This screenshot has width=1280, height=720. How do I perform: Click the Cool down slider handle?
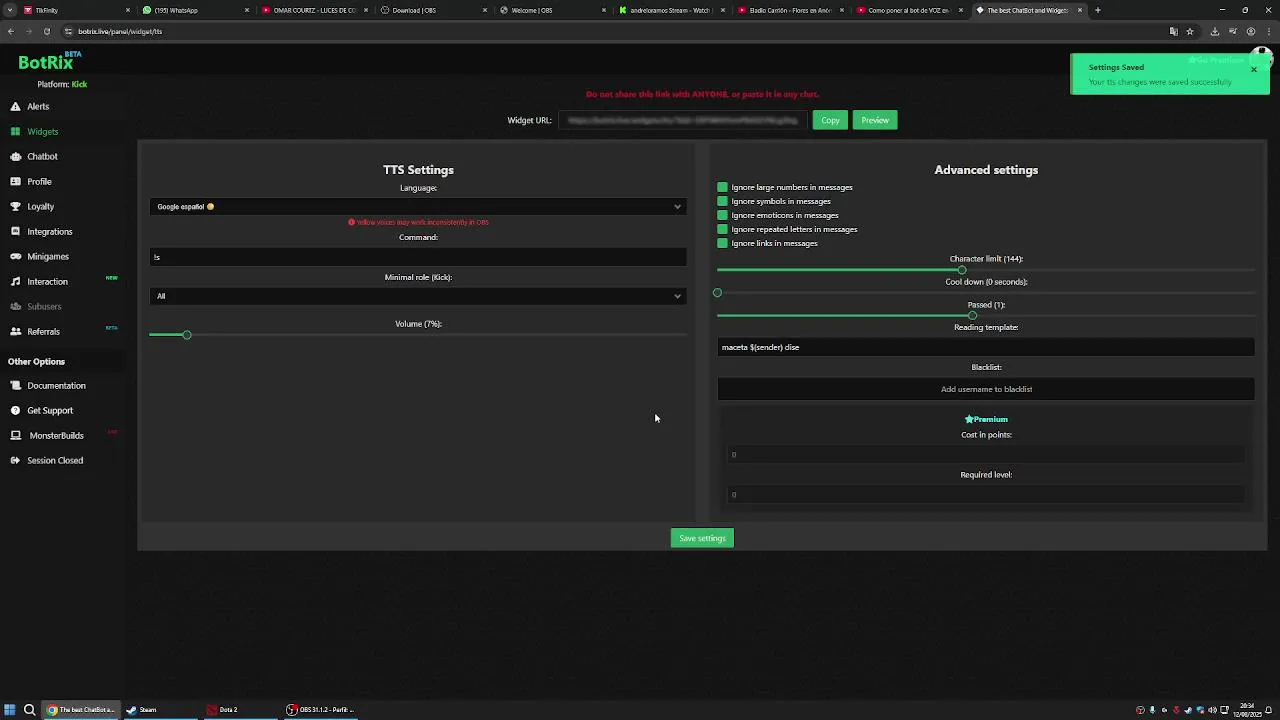point(717,293)
